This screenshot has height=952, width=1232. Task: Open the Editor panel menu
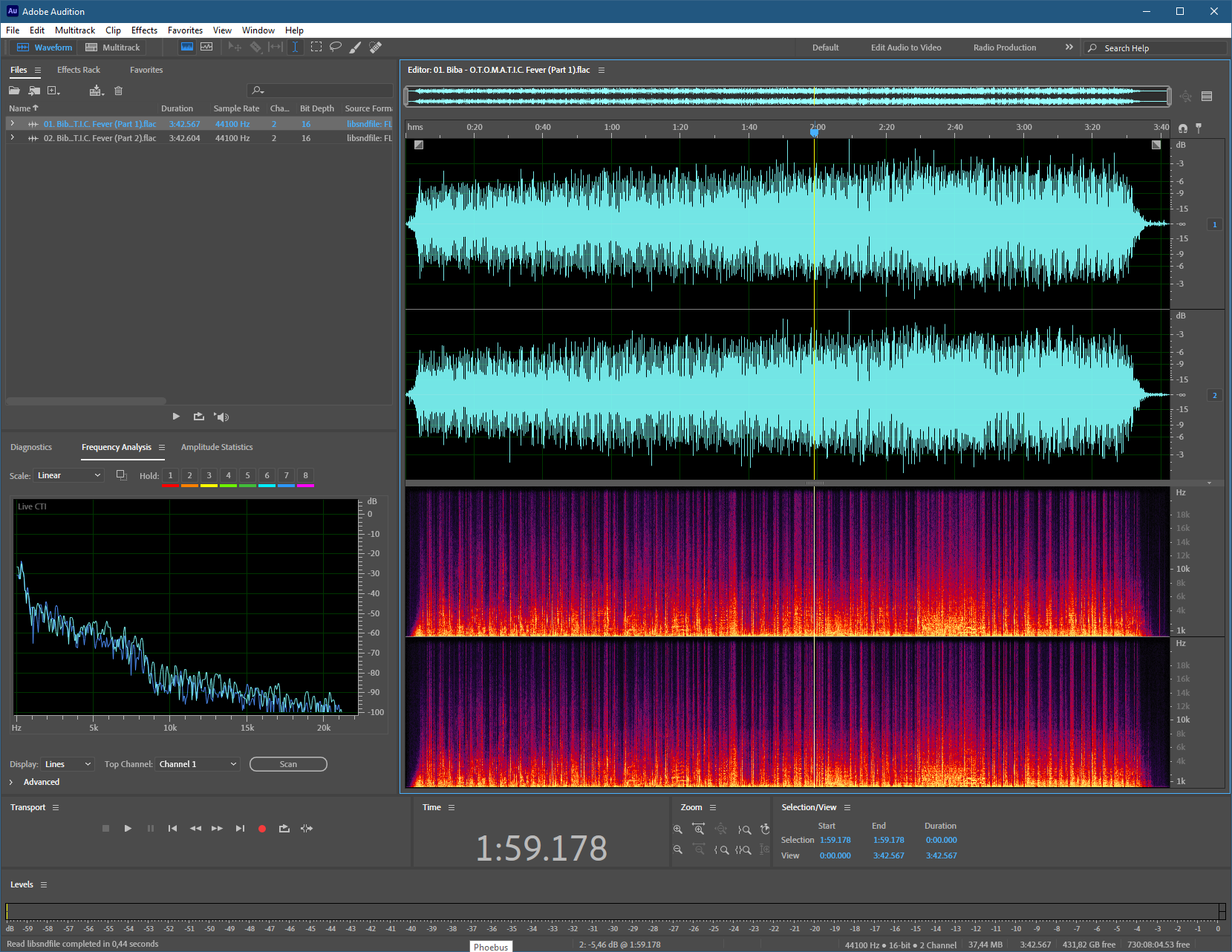click(602, 70)
